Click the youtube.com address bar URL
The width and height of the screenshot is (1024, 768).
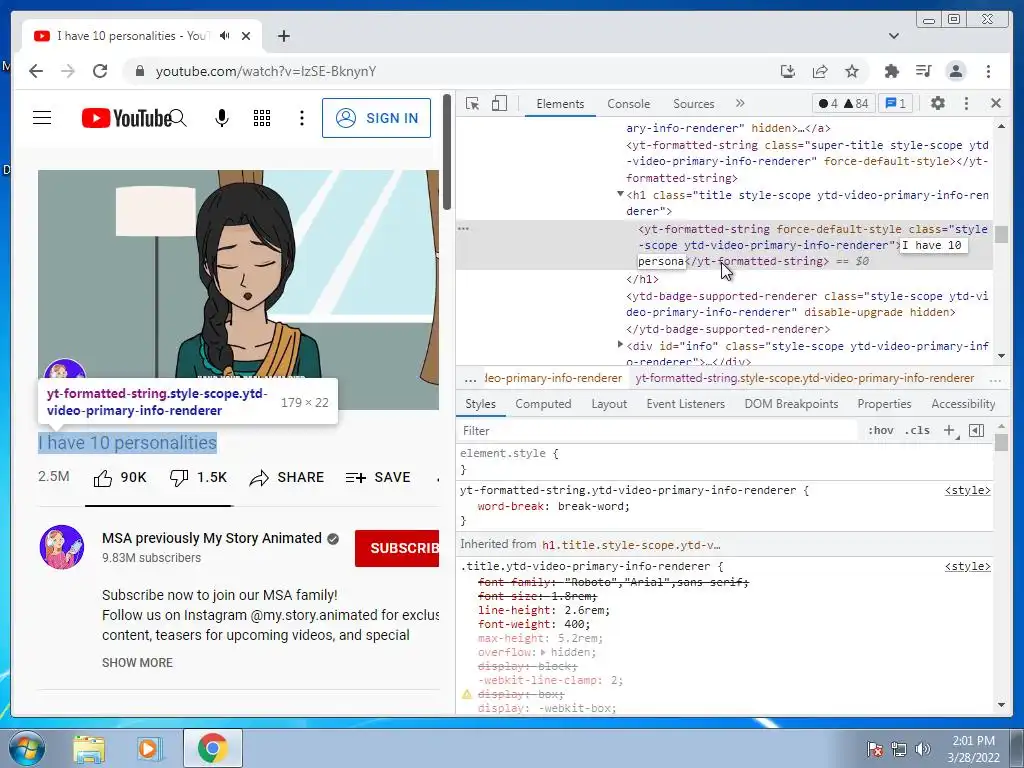(x=266, y=71)
